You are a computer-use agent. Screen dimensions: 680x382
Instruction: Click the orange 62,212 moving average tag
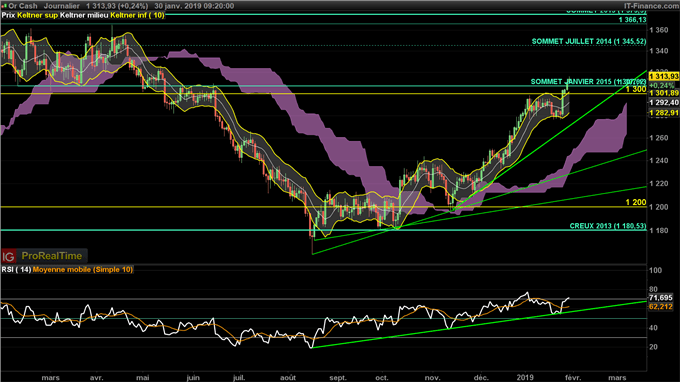click(660, 307)
